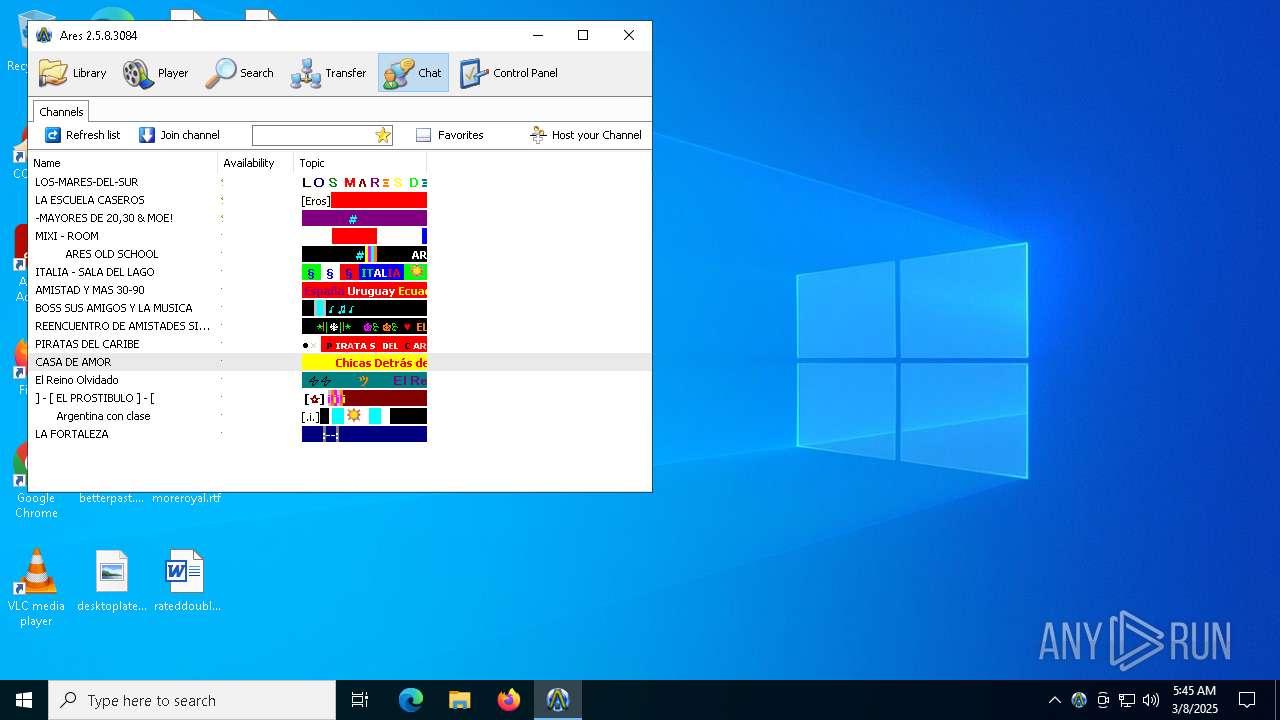Switch to the Channels tab
The height and width of the screenshot is (720, 1280).
pyautogui.click(x=61, y=112)
